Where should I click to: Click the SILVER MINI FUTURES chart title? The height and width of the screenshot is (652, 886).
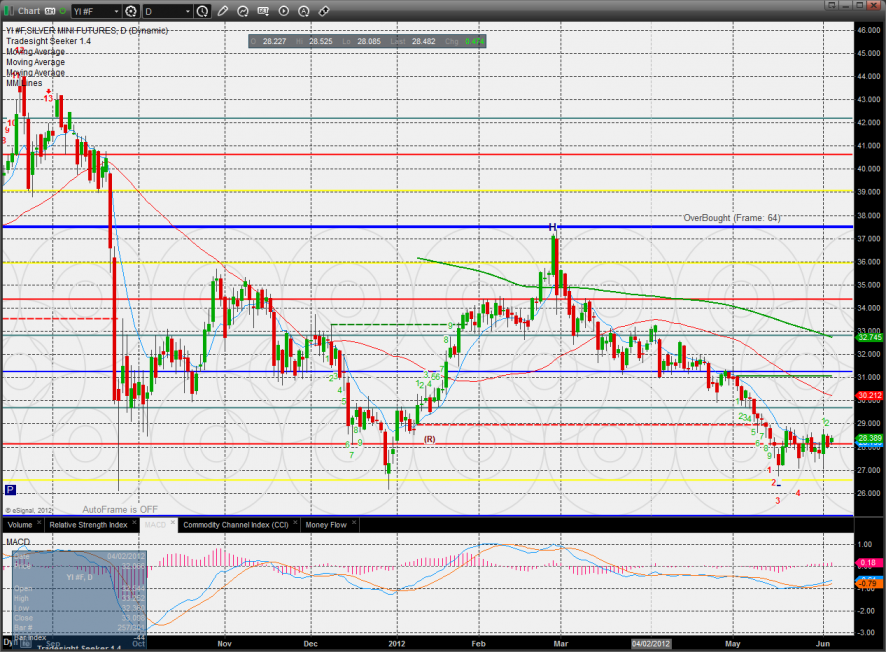click(x=87, y=31)
